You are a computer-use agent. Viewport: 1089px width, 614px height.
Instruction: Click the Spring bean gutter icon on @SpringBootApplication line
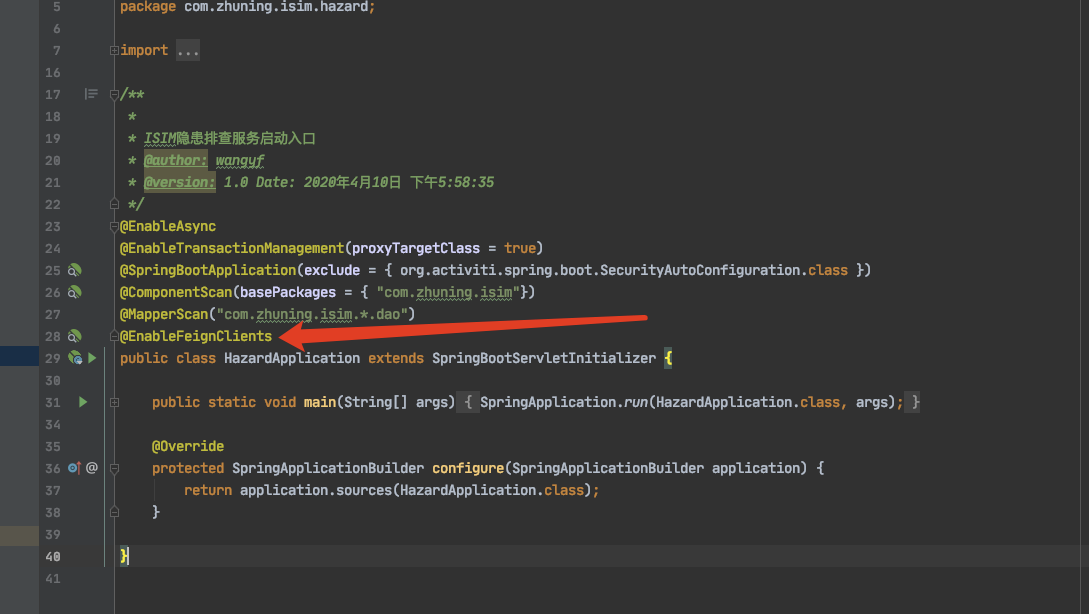pos(75,270)
